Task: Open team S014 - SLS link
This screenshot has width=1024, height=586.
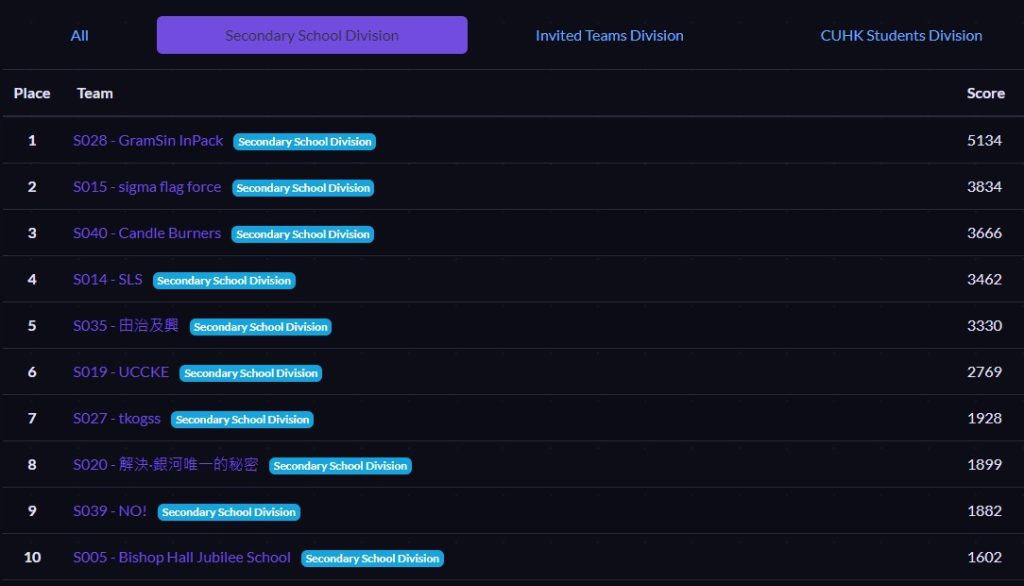Action: click(108, 280)
